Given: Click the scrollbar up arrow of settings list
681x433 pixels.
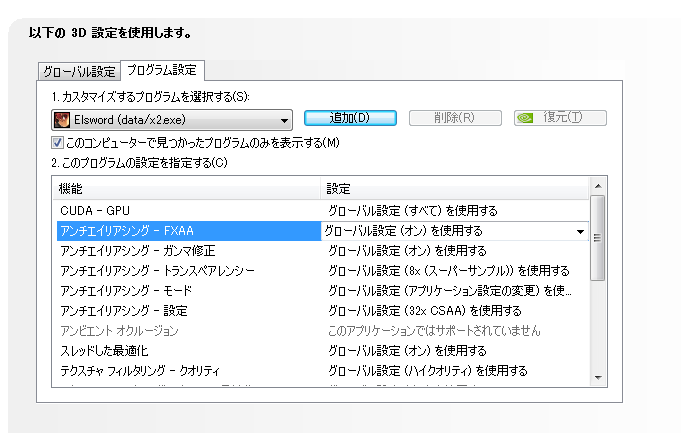Looking at the screenshot, I should click(x=598, y=186).
